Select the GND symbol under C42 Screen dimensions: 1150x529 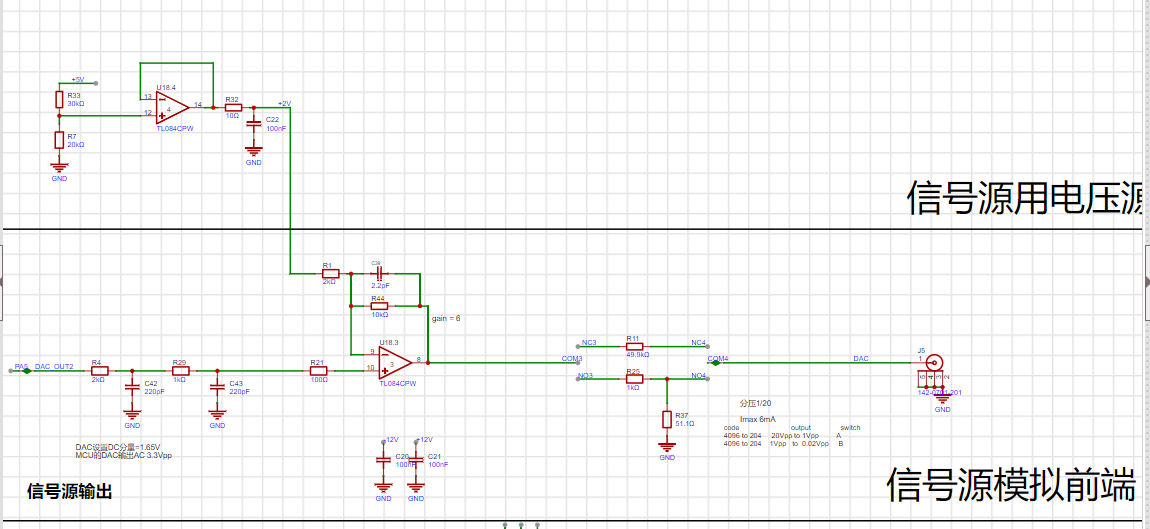pyautogui.click(x=132, y=417)
